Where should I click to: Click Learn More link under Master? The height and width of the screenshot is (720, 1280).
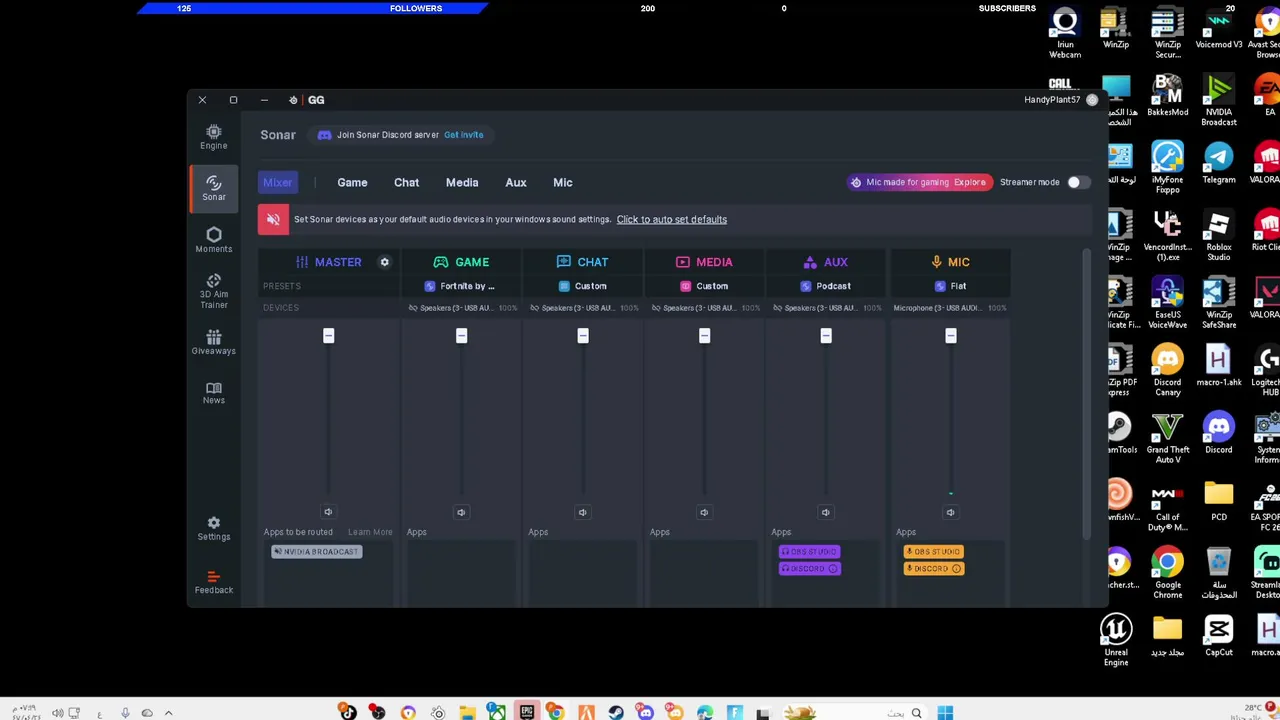(x=370, y=532)
